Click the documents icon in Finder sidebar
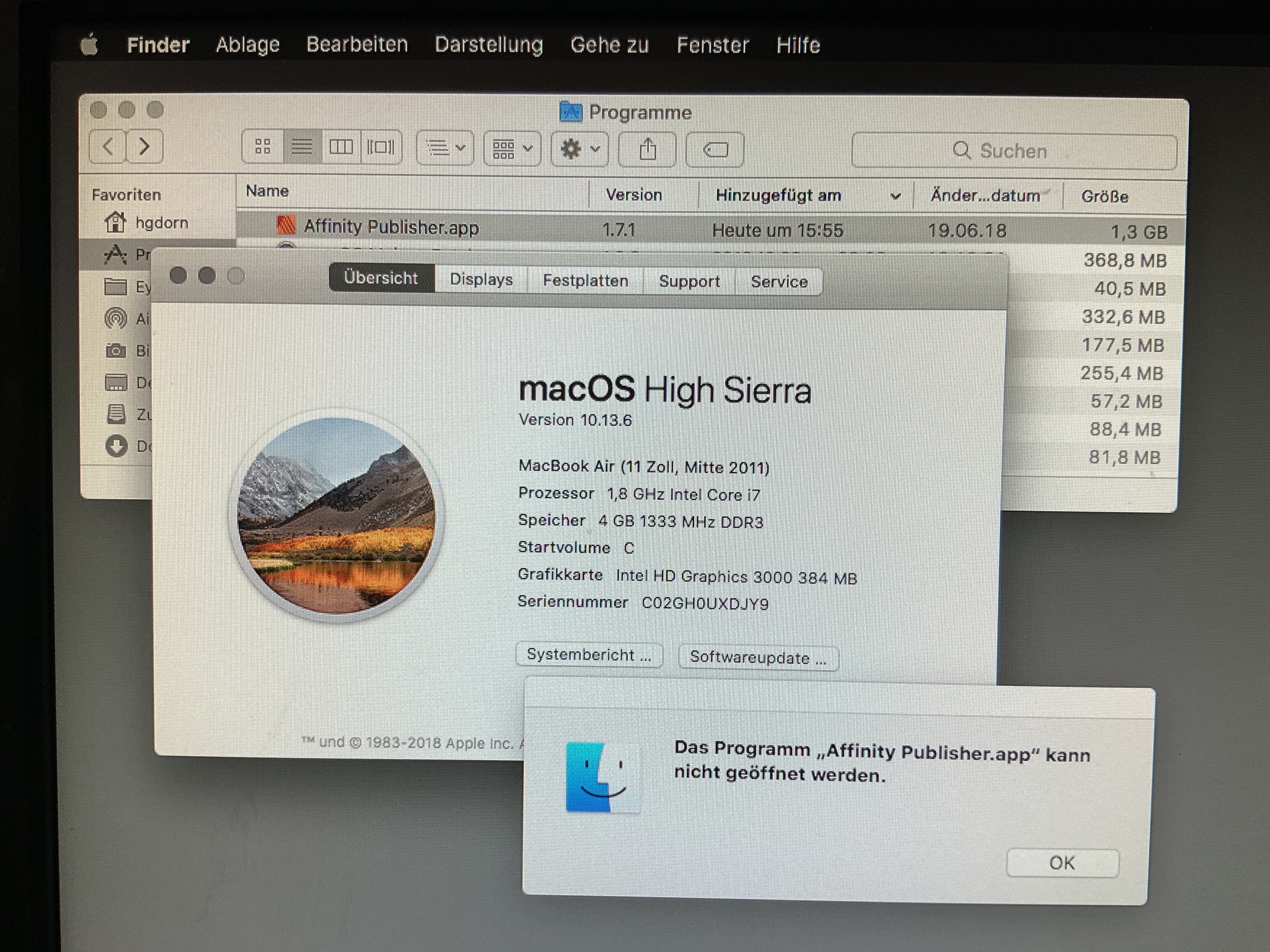Image resolution: width=1270 pixels, height=952 pixels. pyautogui.click(x=116, y=414)
